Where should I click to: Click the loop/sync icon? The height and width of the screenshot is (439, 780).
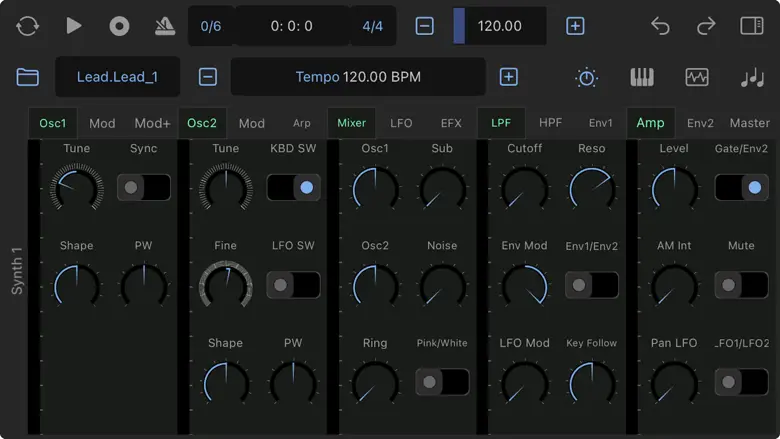[x=27, y=26]
